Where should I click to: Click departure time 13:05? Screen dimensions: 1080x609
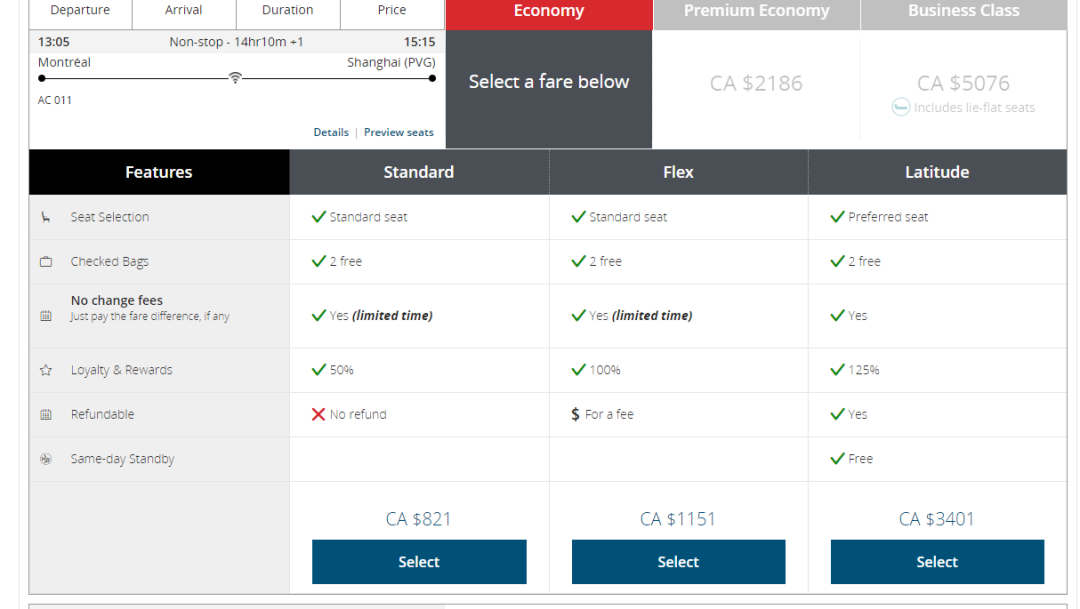point(54,42)
